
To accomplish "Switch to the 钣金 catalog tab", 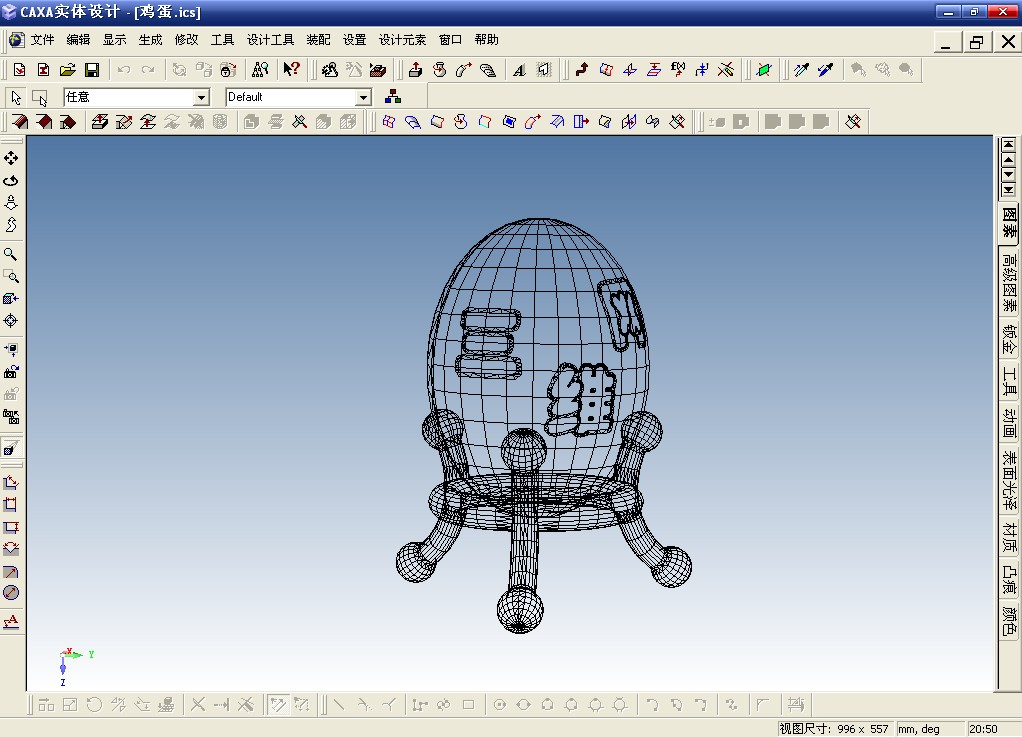I will (x=1009, y=340).
